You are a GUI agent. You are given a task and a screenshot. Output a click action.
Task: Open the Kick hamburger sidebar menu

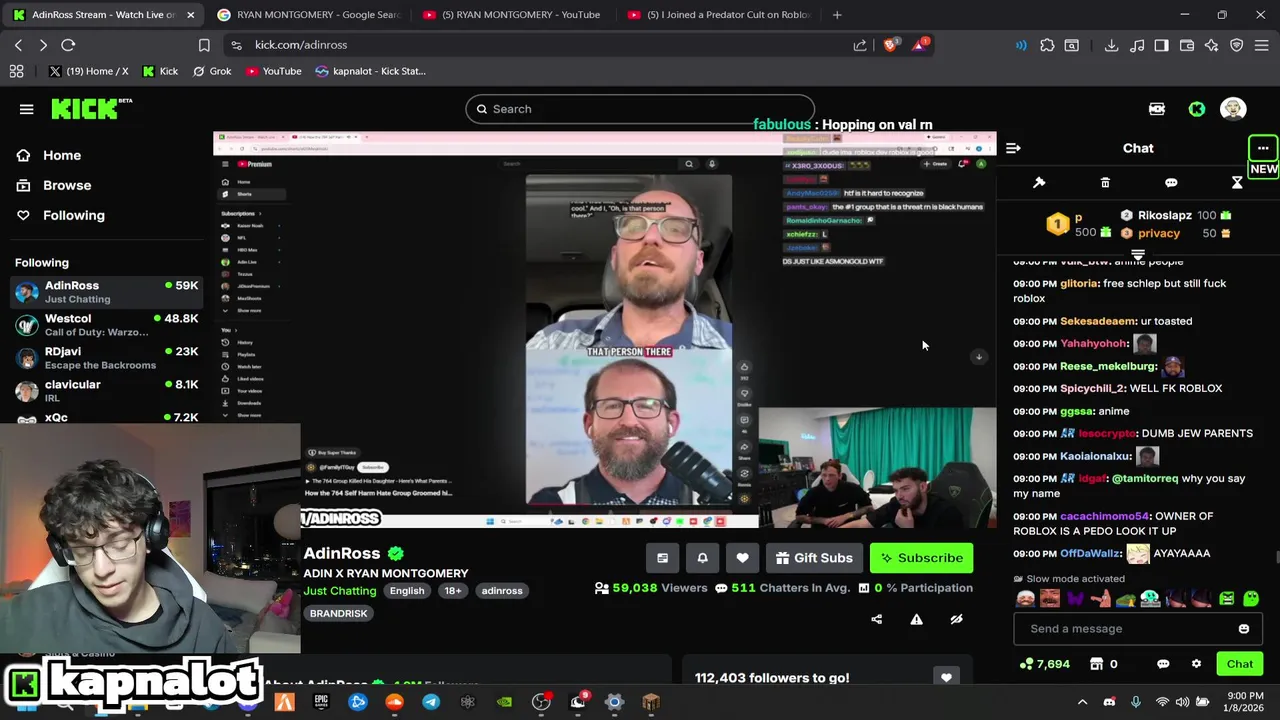point(27,109)
